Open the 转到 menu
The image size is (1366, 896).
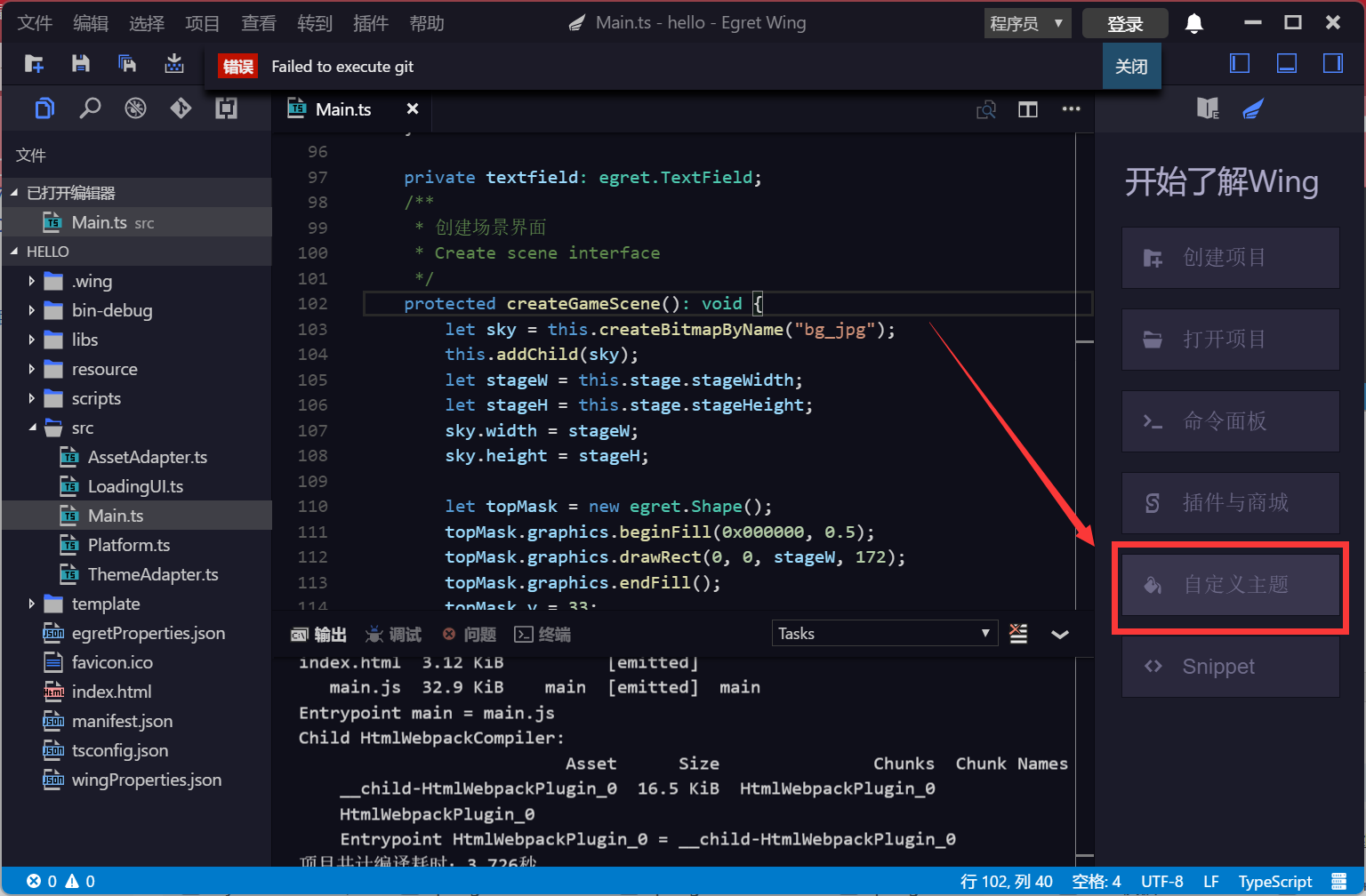[x=315, y=23]
